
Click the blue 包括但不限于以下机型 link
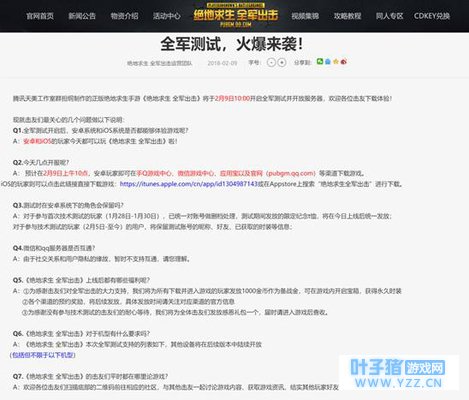click(43, 355)
